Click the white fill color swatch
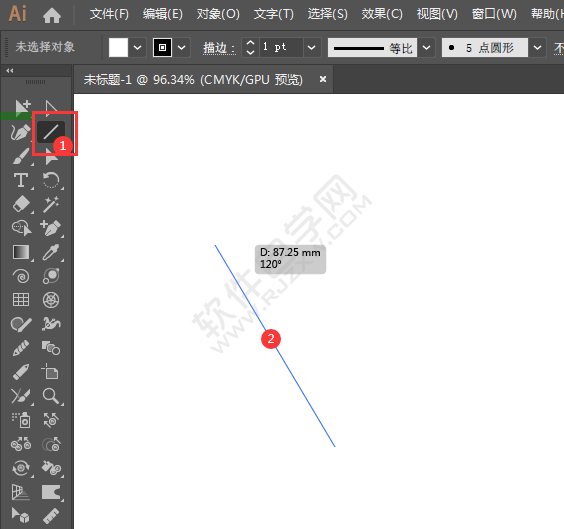The width and height of the screenshot is (564, 529). [118, 47]
